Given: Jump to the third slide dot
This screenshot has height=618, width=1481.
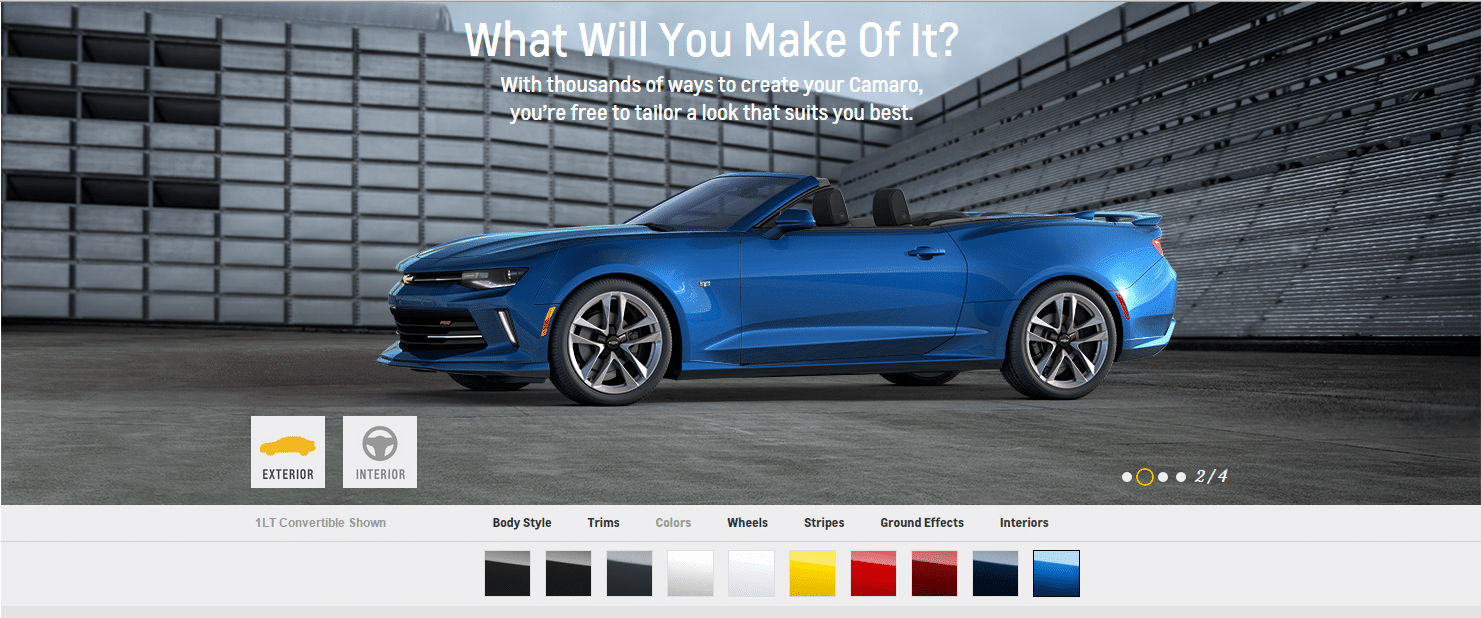Looking at the screenshot, I should point(1163,477).
